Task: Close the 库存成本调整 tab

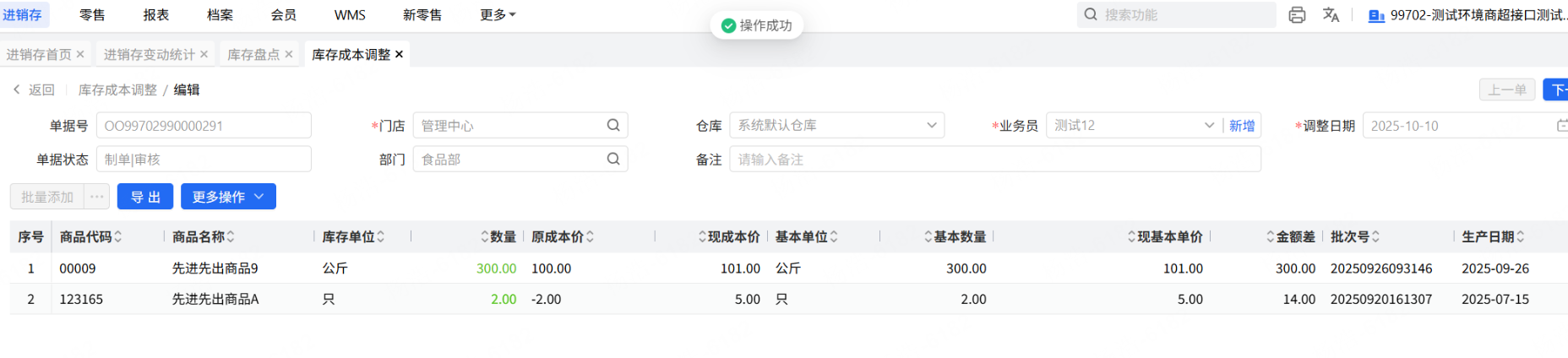Action: click(400, 55)
